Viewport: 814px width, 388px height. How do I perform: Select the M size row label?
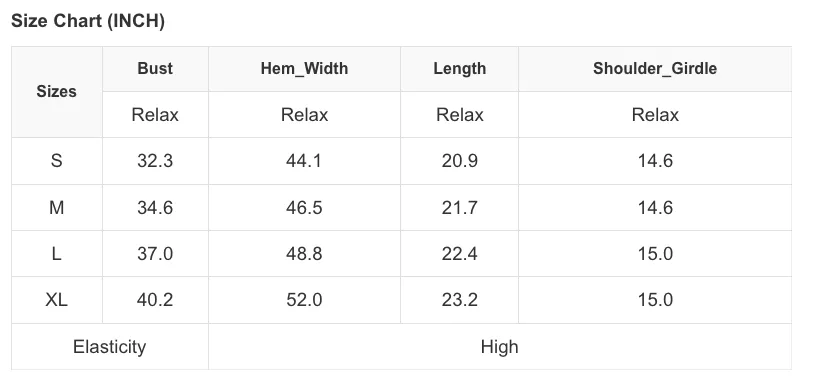point(57,208)
